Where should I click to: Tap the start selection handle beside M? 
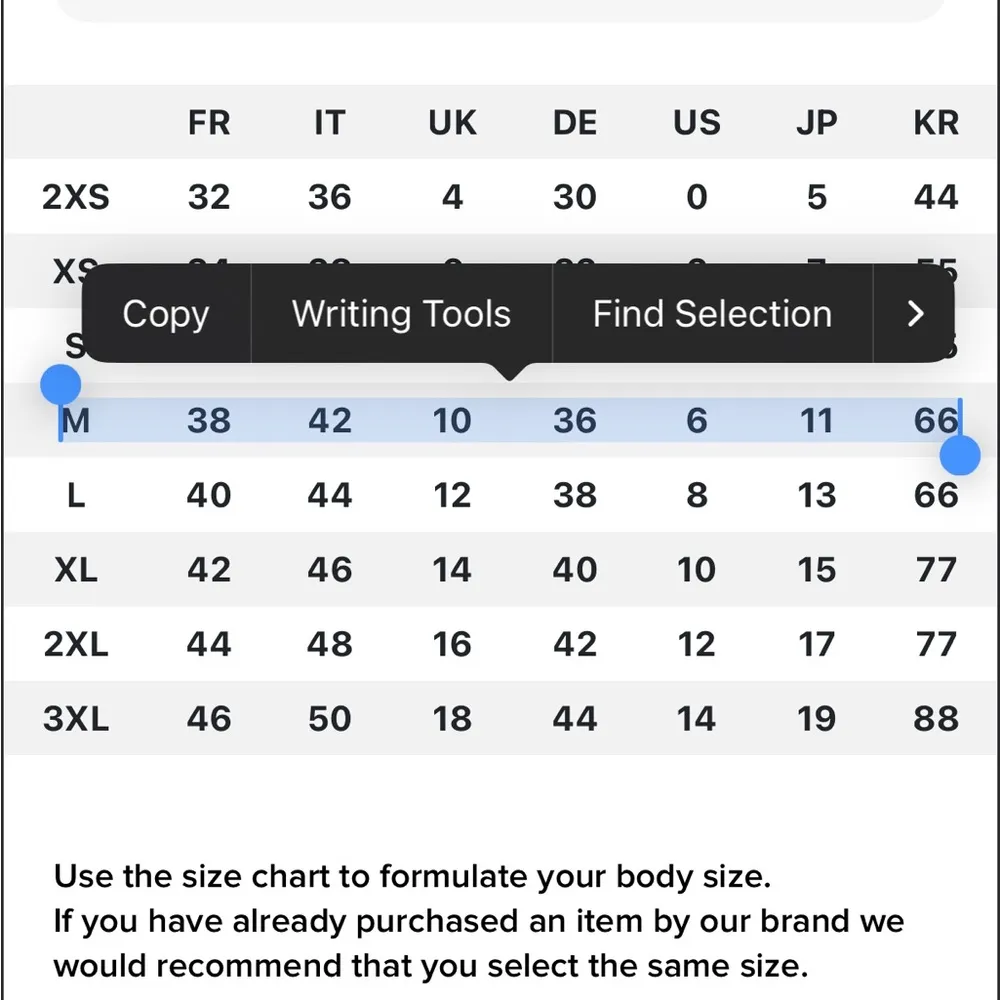61,384
